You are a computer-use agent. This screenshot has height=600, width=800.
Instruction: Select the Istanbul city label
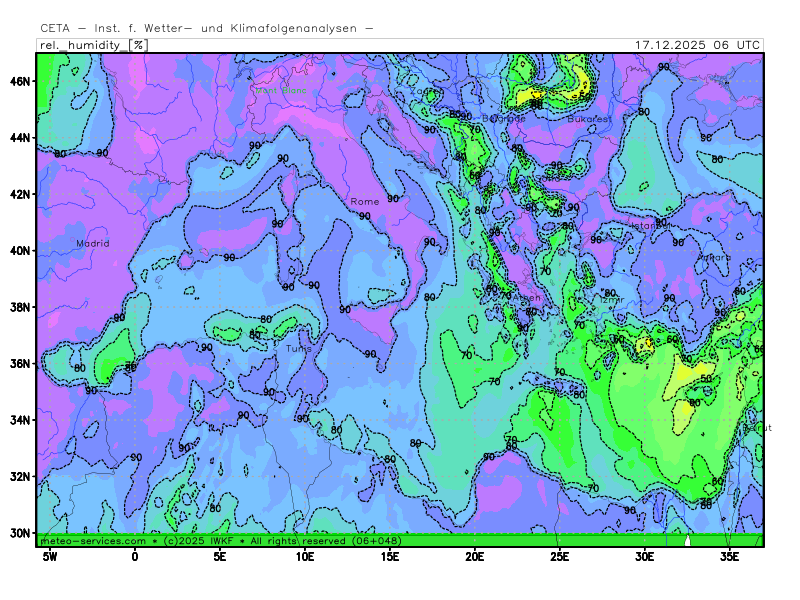(x=649, y=225)
